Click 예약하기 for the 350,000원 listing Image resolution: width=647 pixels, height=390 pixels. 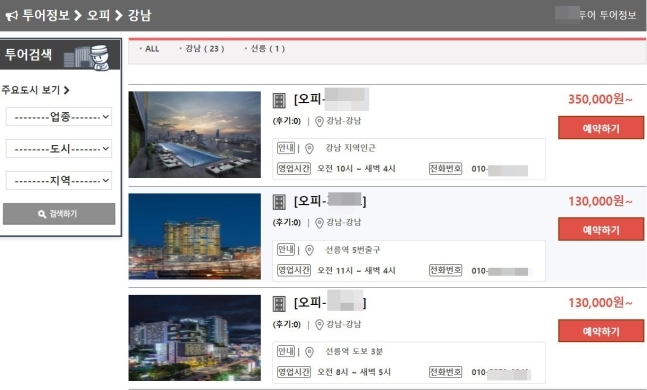point(601,128)
